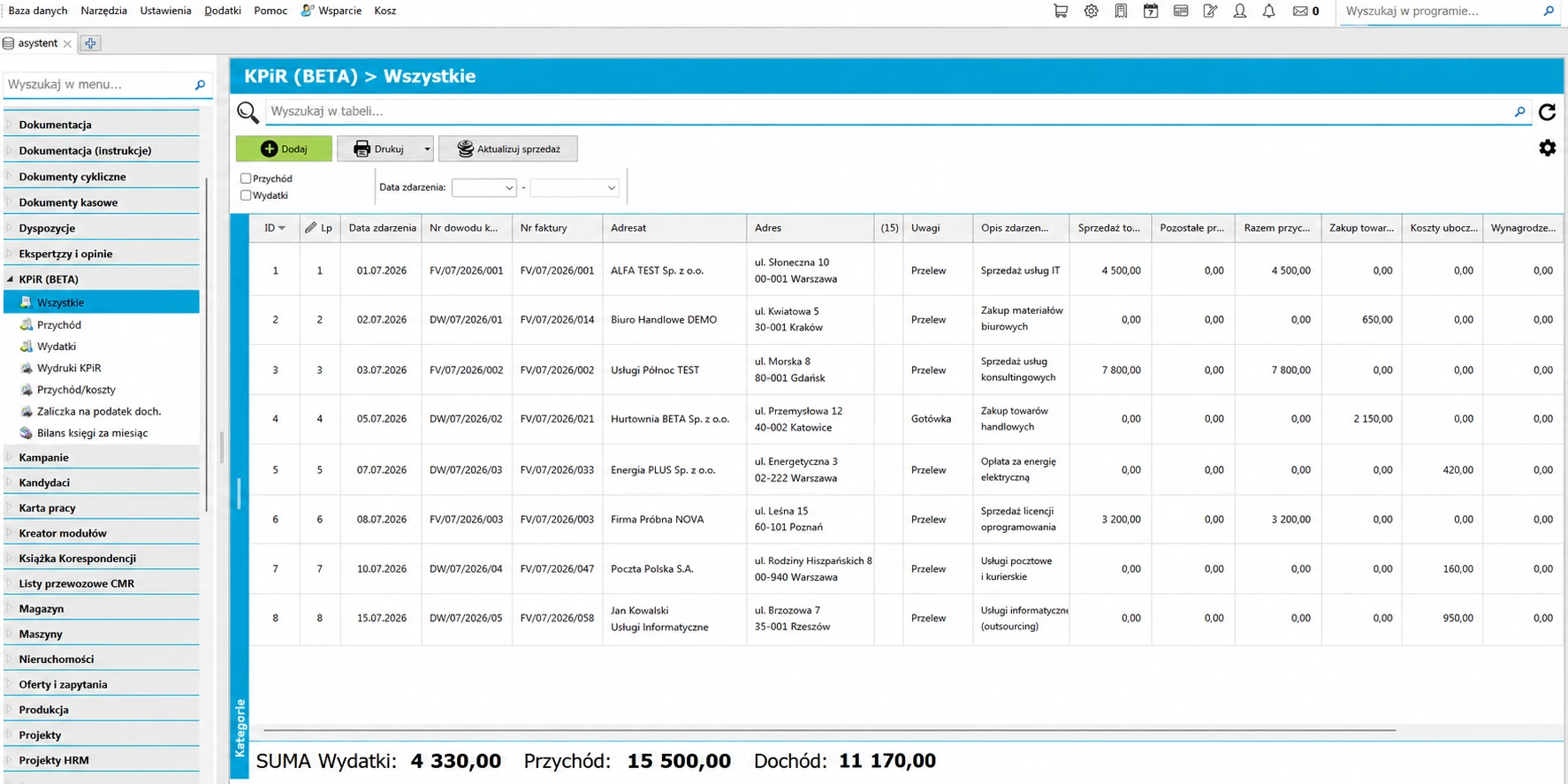The height and width of the screenshot is (784, 1568).
Task: Open the Narzędzia menu
Action: click(x=103, y=11)
